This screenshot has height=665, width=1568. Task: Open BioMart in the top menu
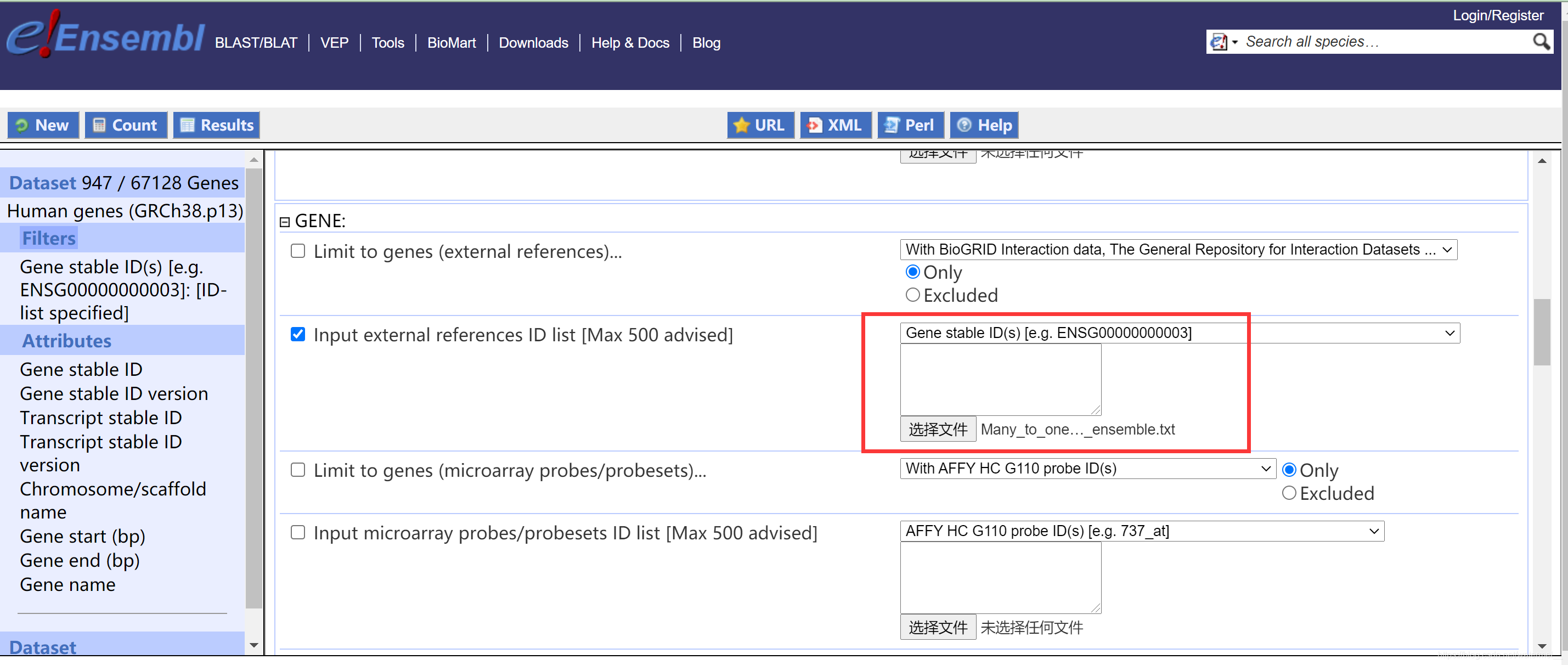(451, 43)
